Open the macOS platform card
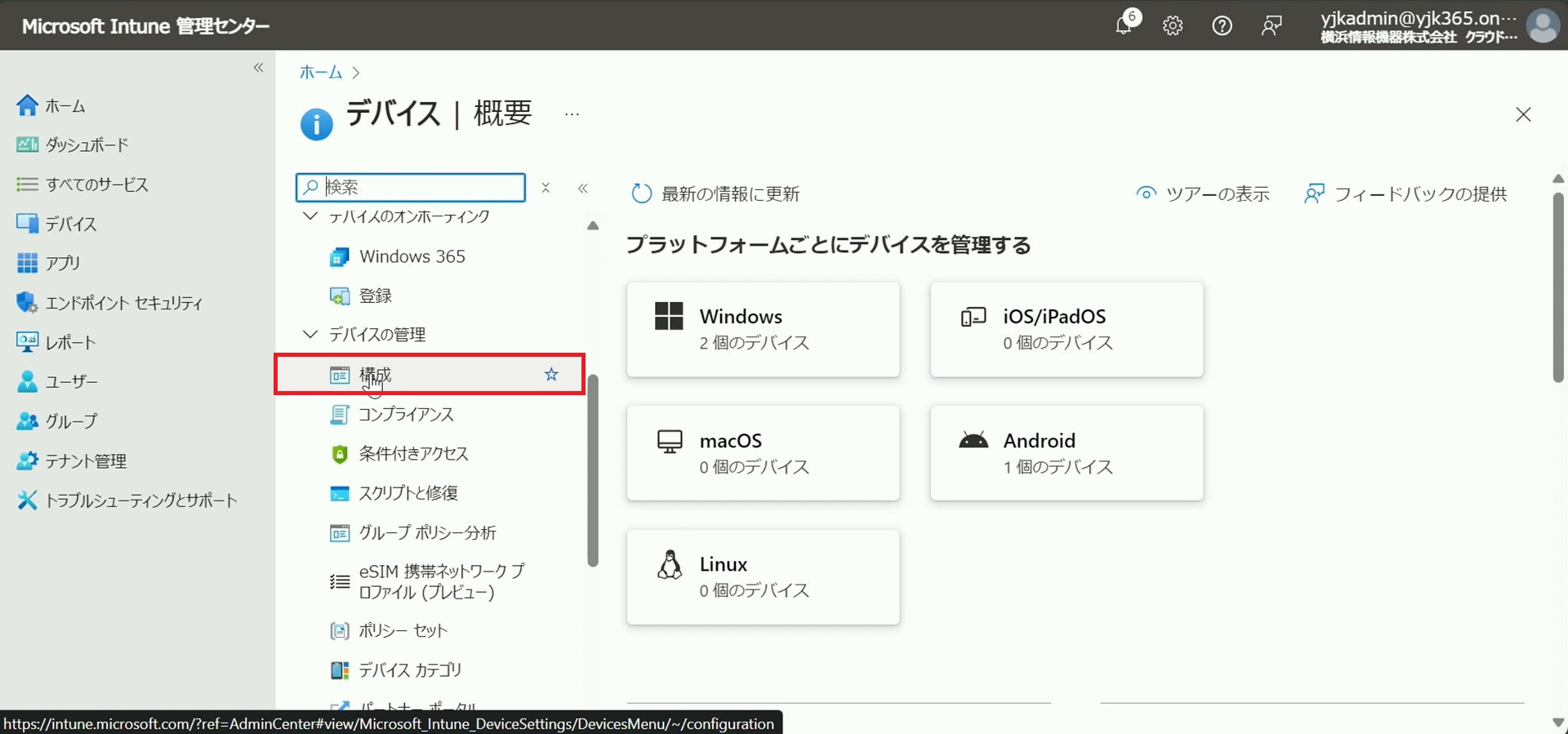 (x=763, y=453)
